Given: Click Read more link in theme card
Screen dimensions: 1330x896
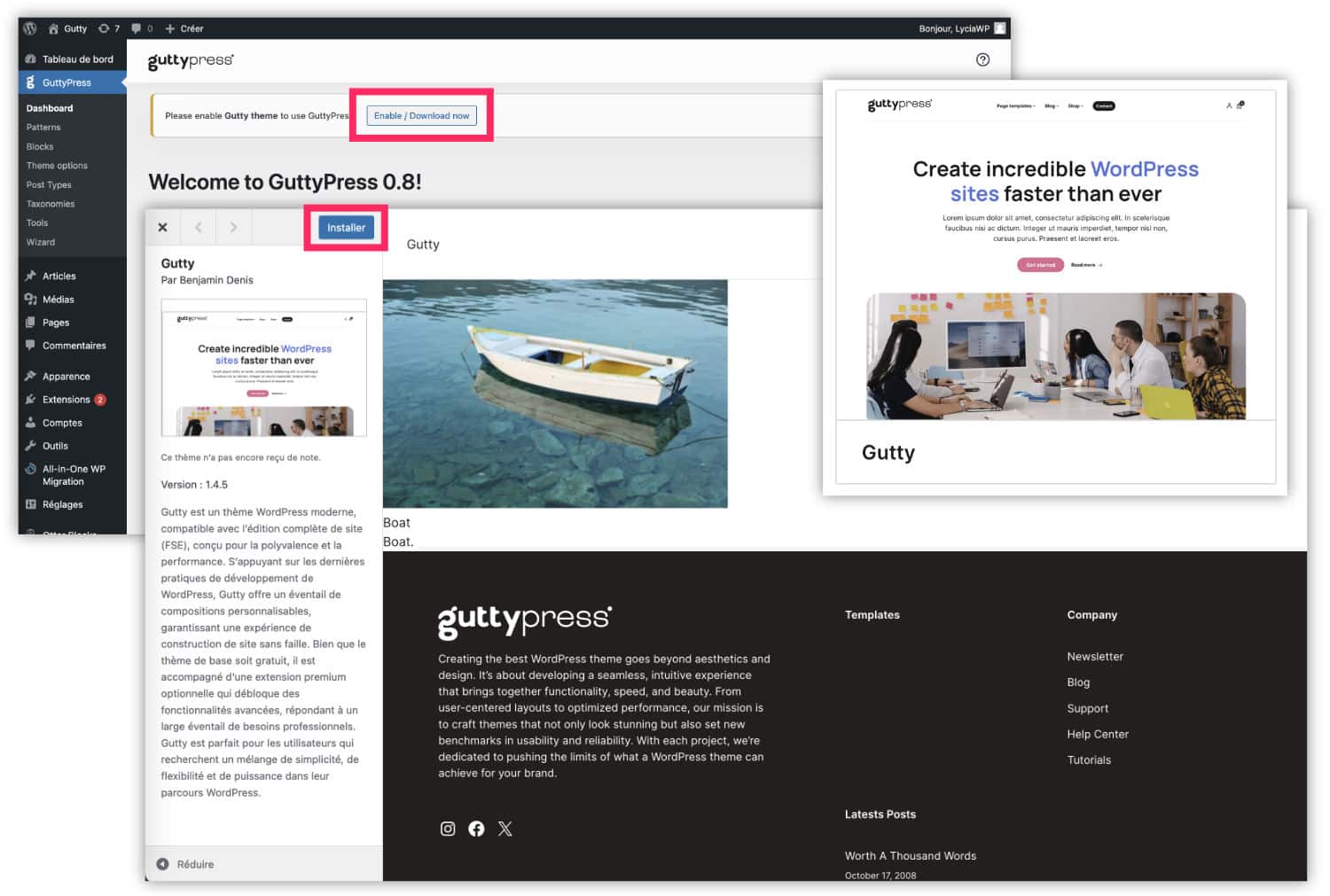Looking at the screenshot, I should tap(1086, 265).
